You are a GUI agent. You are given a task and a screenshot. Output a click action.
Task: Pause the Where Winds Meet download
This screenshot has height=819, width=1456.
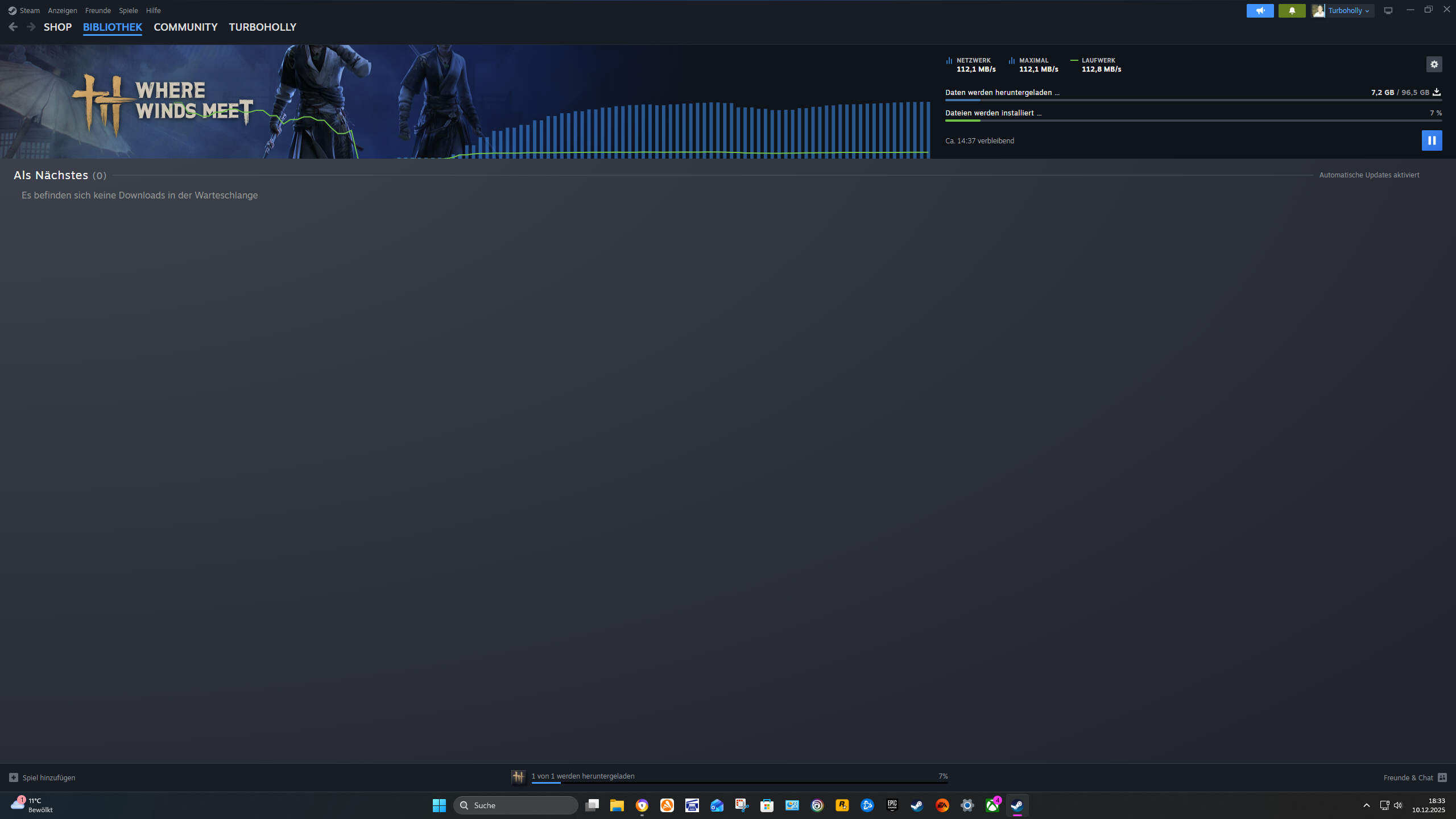1432,140
